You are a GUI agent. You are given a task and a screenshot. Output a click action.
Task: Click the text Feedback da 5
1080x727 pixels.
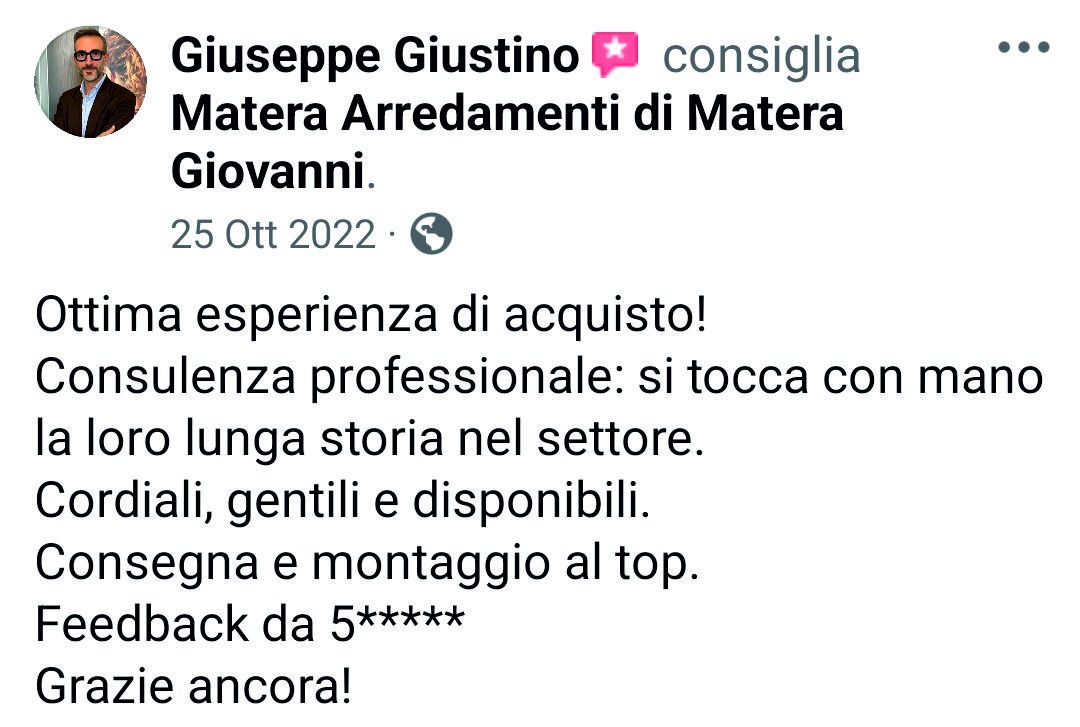coord(195,624)
